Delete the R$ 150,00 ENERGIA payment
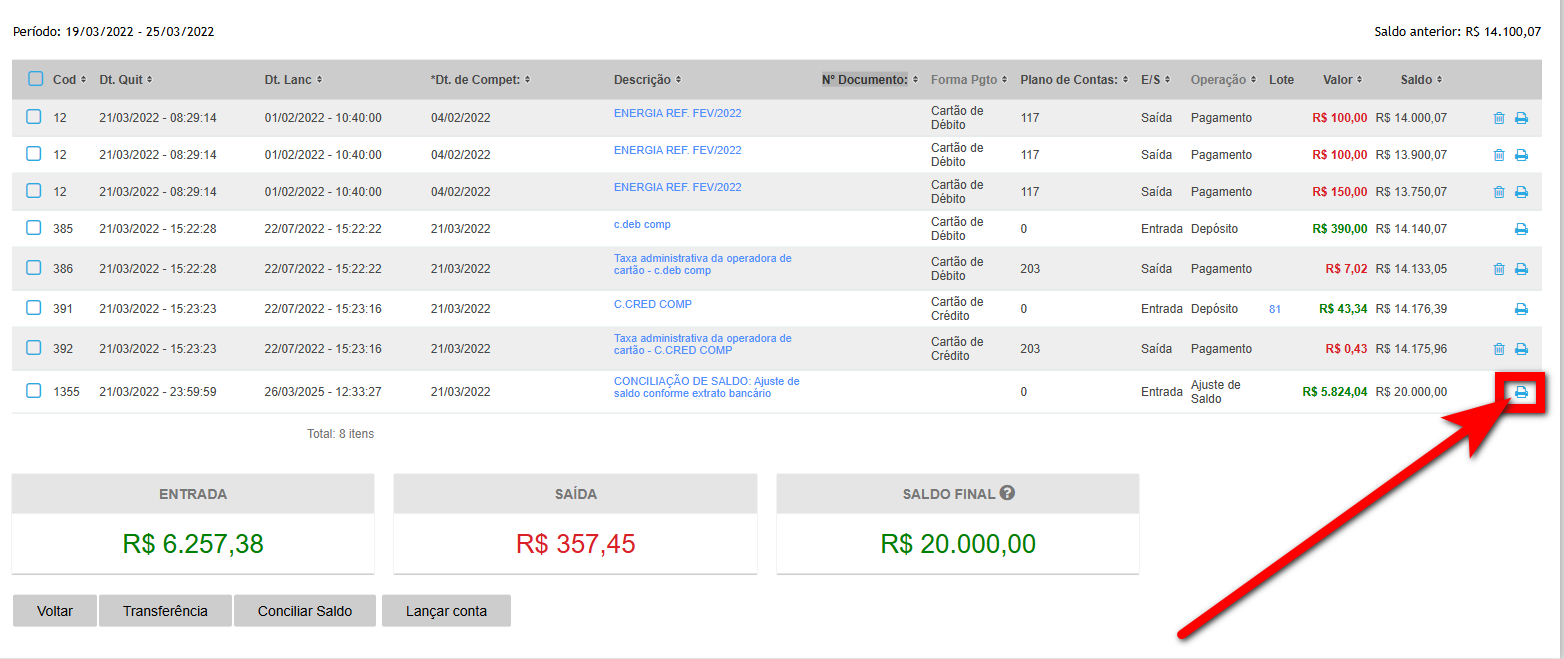1564x659 pixels. (1498, 192)
